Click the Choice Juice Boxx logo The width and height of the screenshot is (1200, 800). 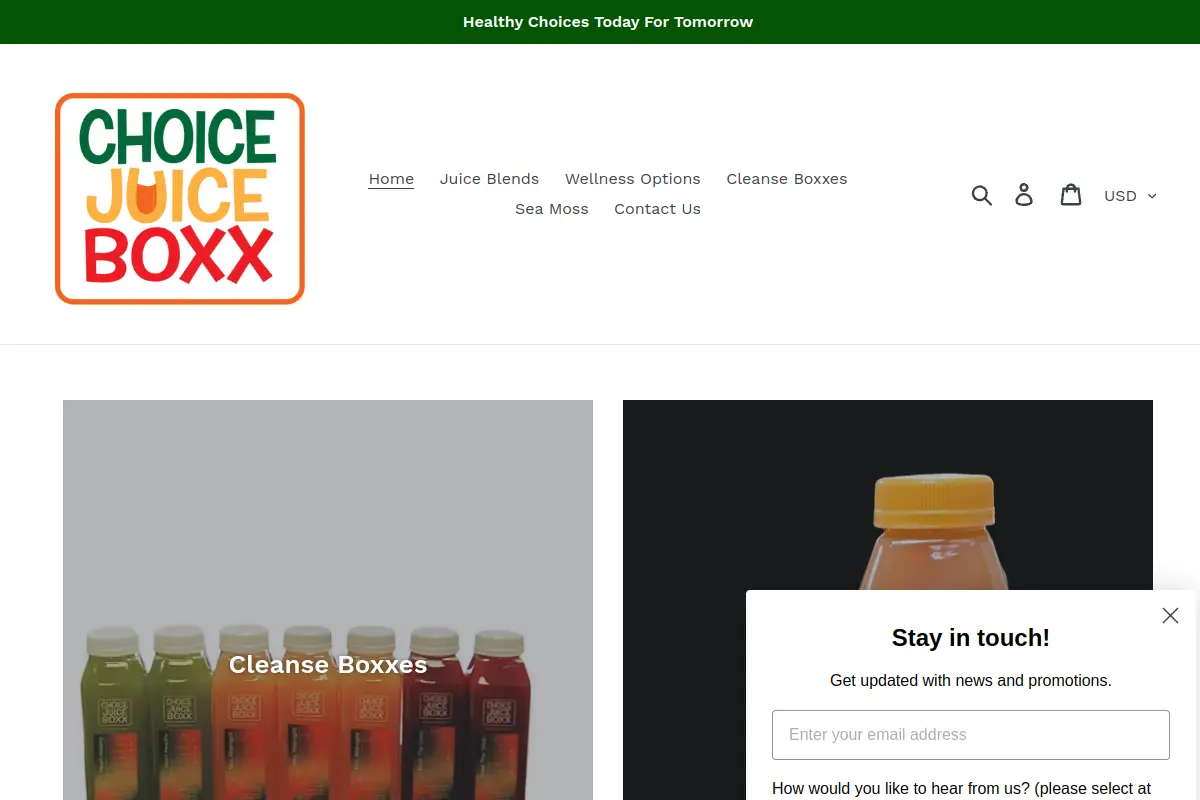[180, 199]
